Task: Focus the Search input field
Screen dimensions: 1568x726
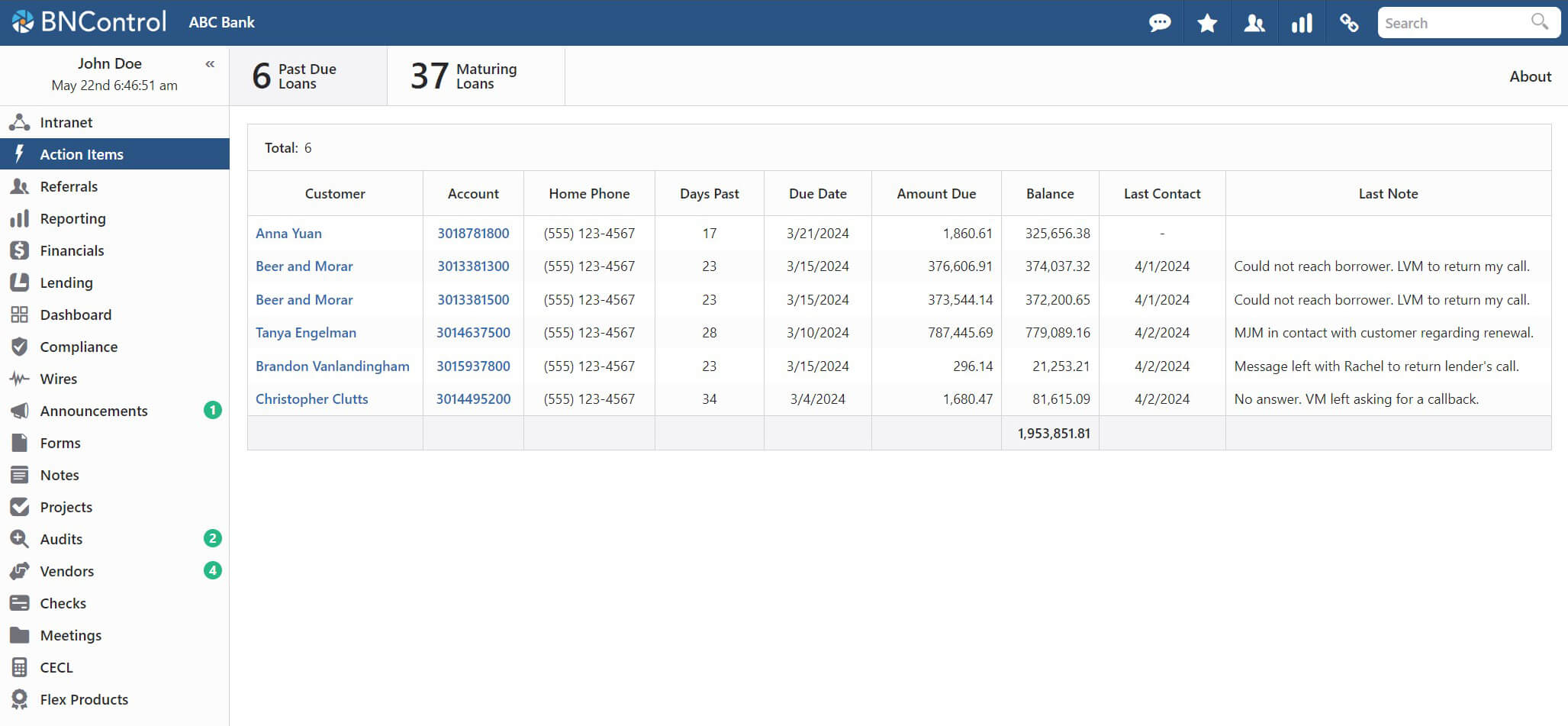Action: [x=1450, y=23]
